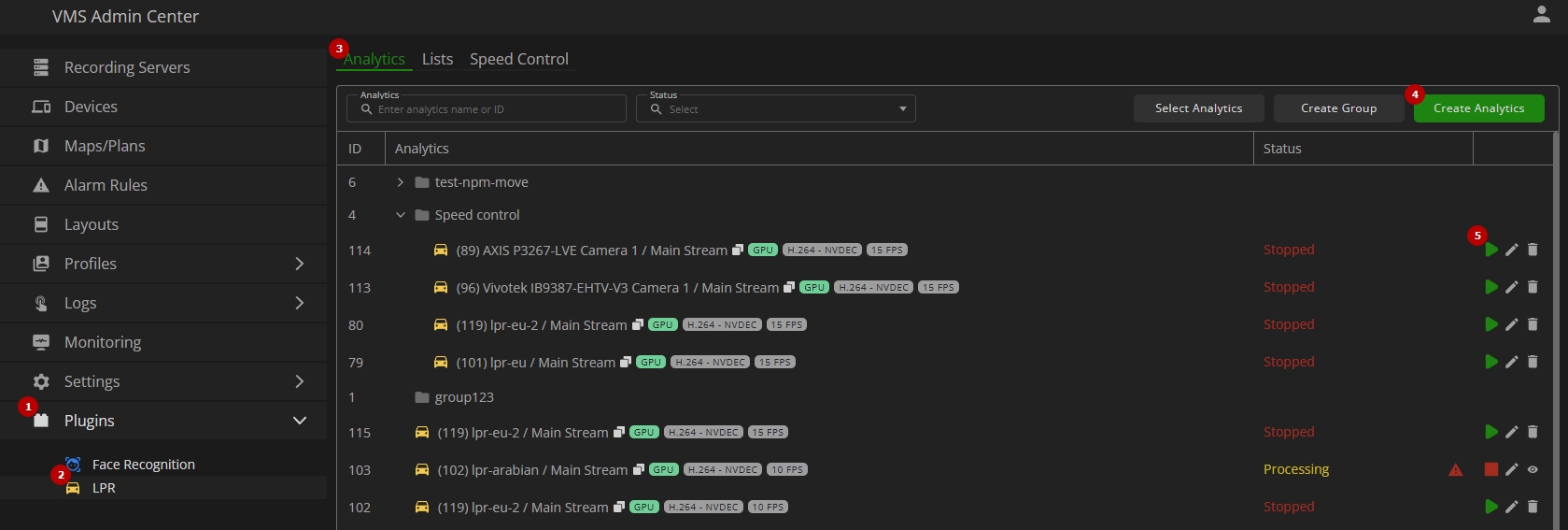The height and width of the screenshot is (530, 1568).
Task: Start analytics 115 with its play icon
Action: click(x=1491, y=432)
